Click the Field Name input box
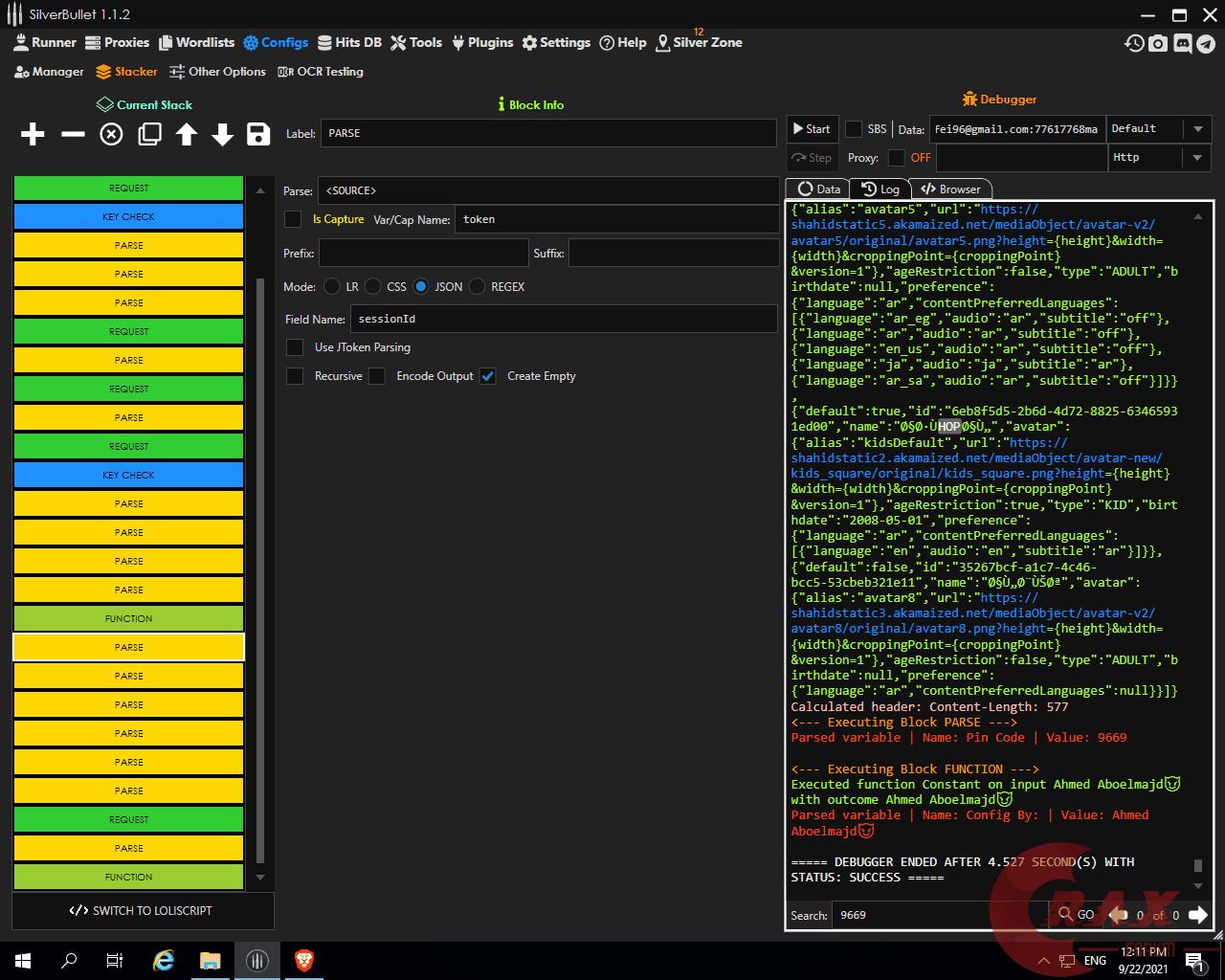Viewport: 1225px width, 980px height. coord(564,319)
